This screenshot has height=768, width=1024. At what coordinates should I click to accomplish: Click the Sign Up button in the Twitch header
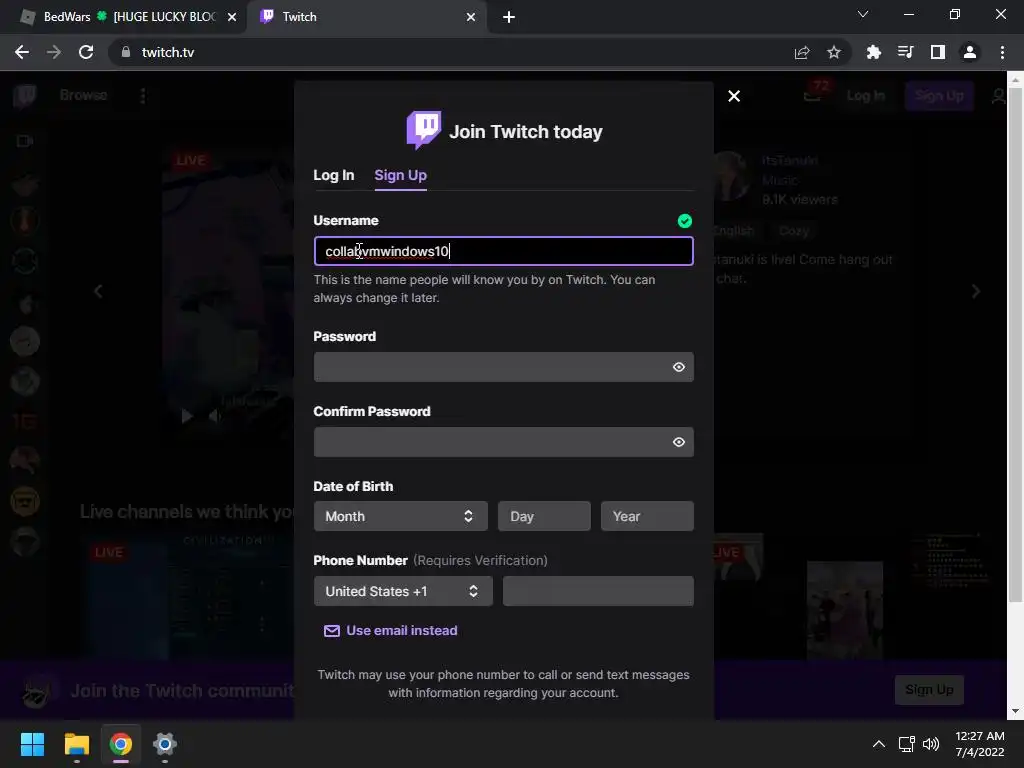coord(939,96)
